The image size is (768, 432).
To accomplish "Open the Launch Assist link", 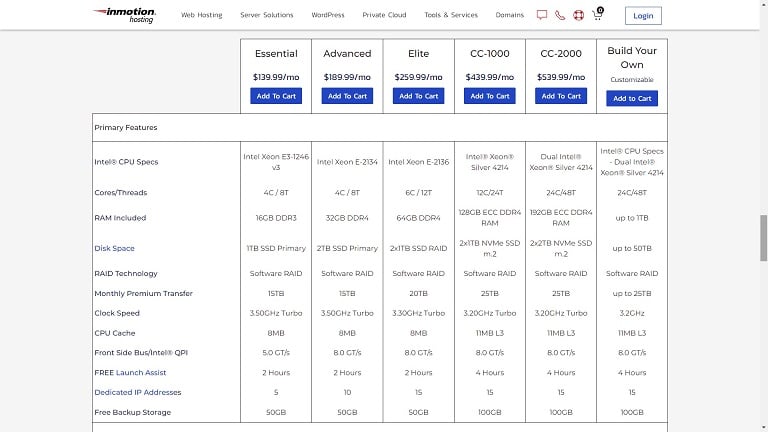I will point(141,373).
